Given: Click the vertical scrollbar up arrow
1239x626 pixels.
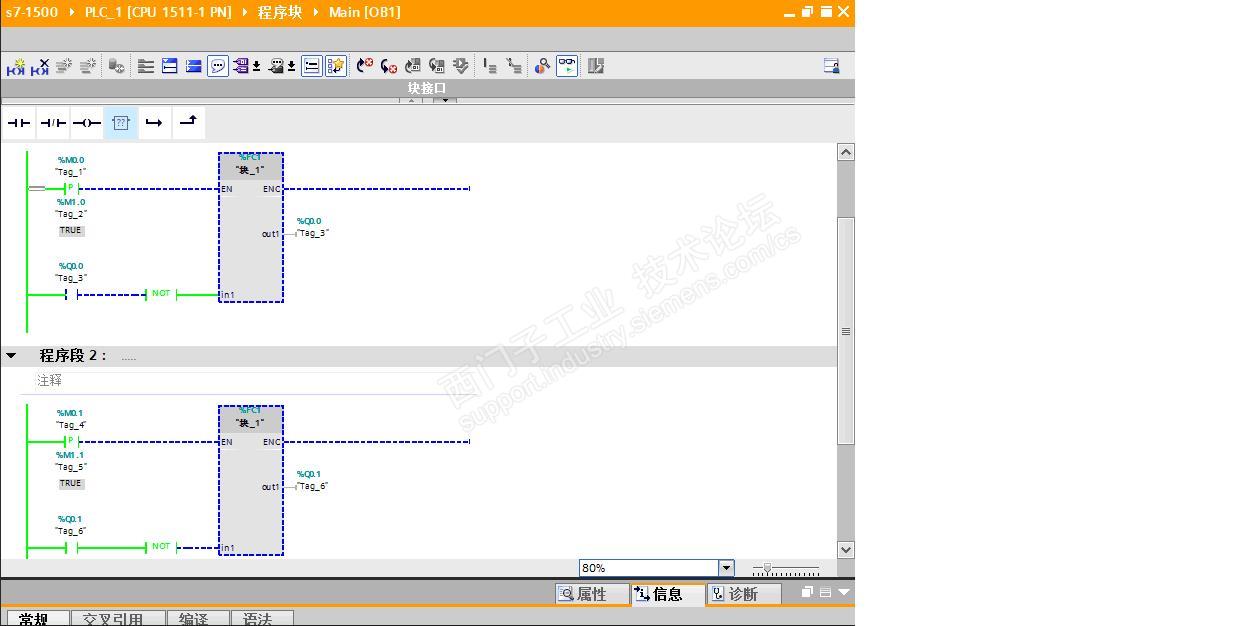Looking at the screenshot, I should pos(845,152).
